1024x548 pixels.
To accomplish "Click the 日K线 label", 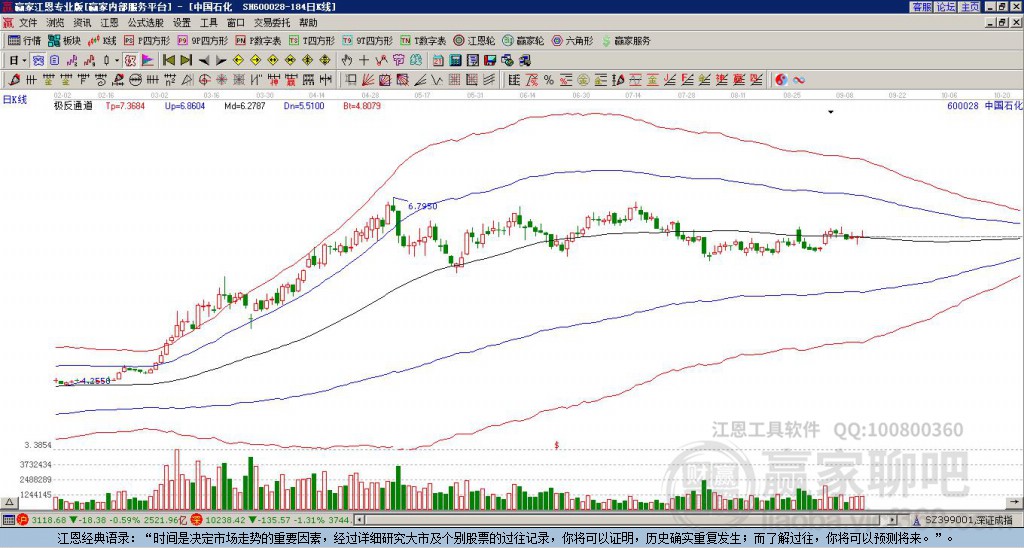I will [x=15, y=100].
